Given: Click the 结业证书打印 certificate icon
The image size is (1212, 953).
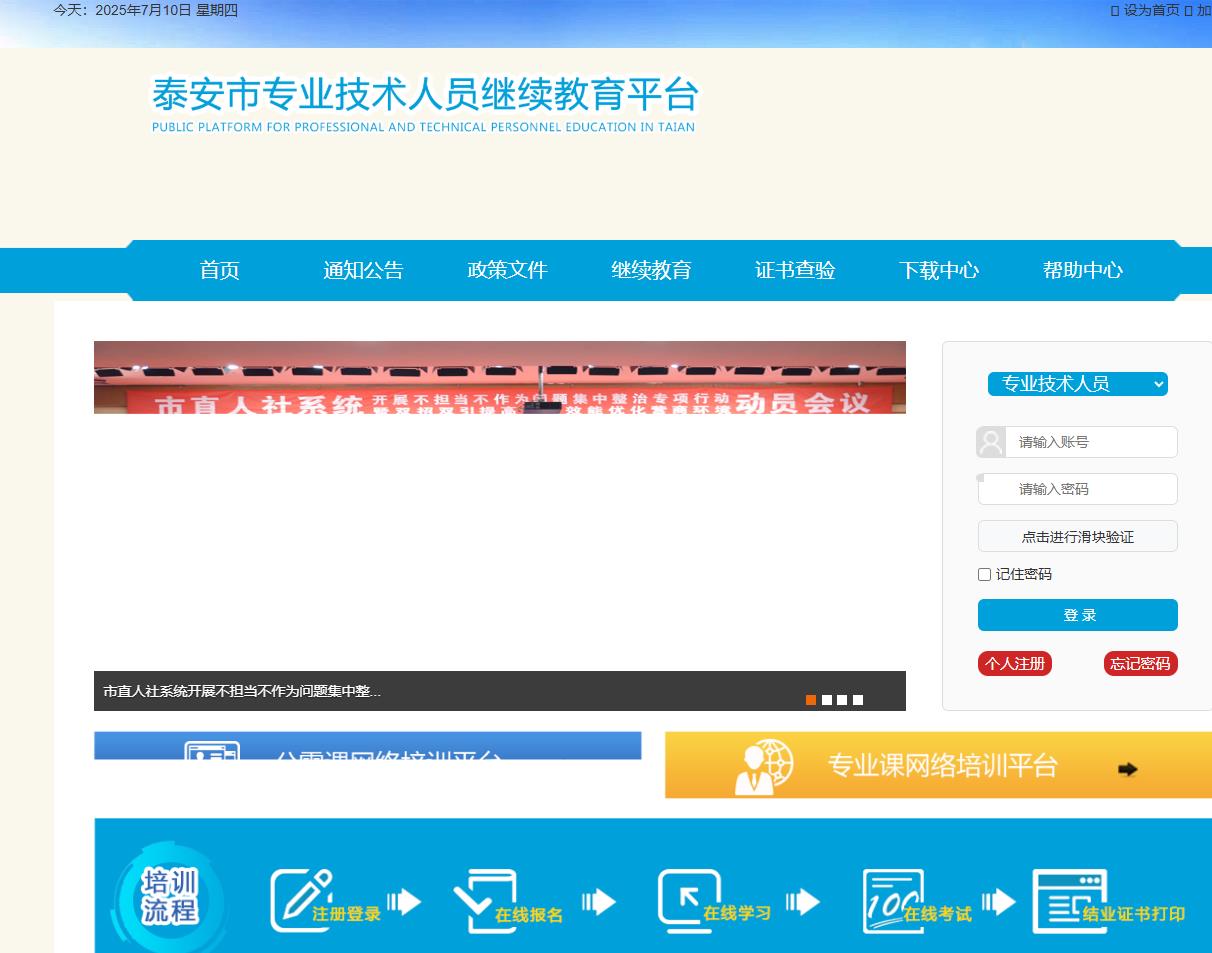Looking at the screenshot, I should coord(1068,900).
